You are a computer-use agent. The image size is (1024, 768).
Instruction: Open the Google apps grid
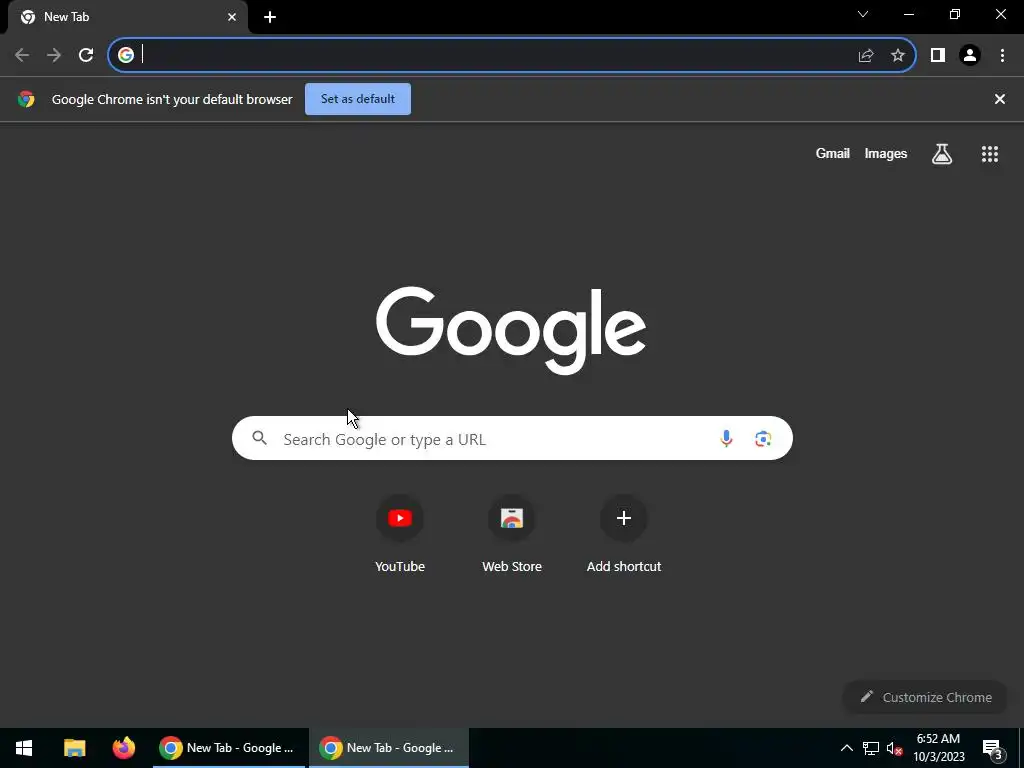coord(990,154)
